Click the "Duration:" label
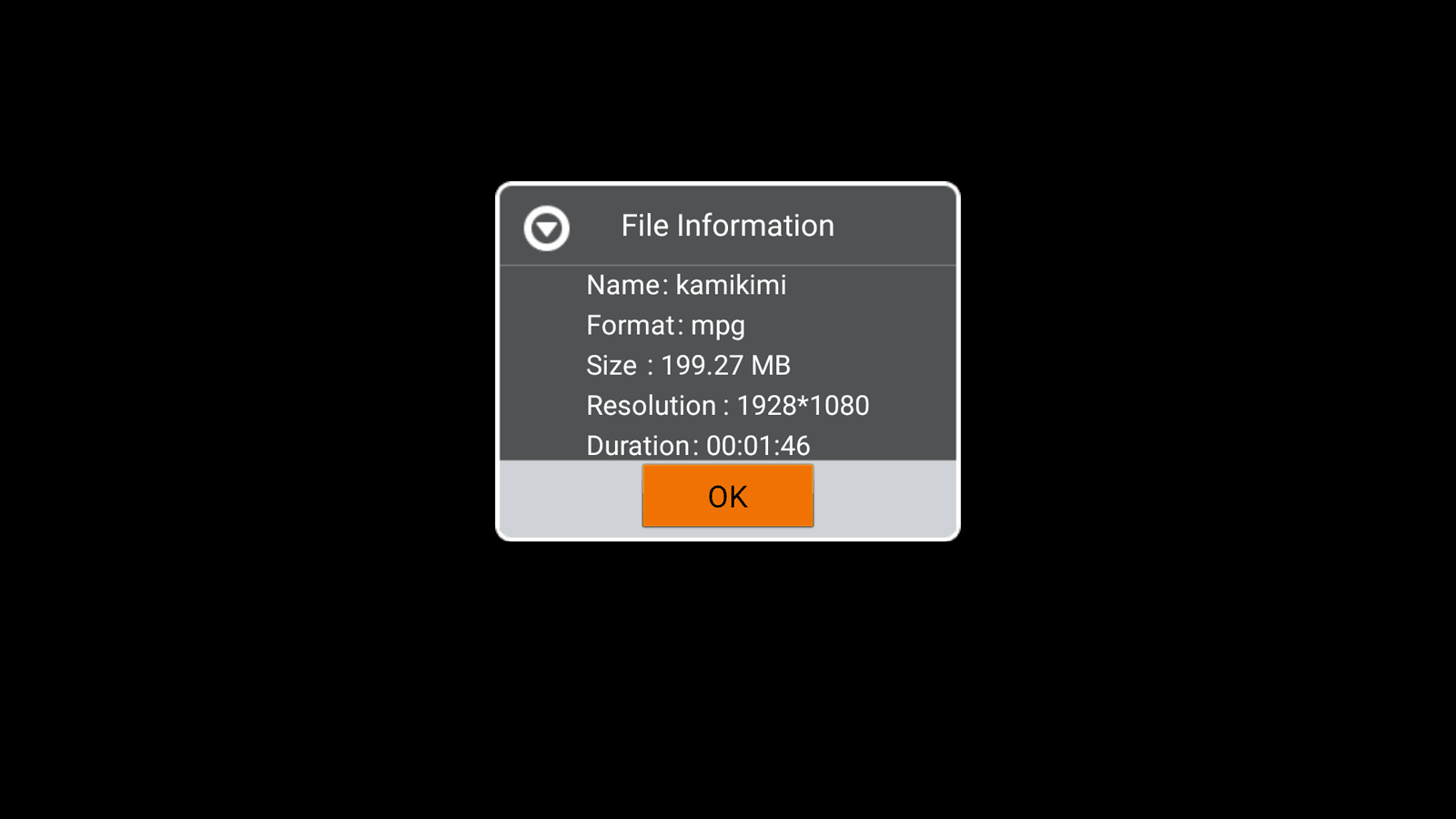1456x819 pixels. click(642, 445)
